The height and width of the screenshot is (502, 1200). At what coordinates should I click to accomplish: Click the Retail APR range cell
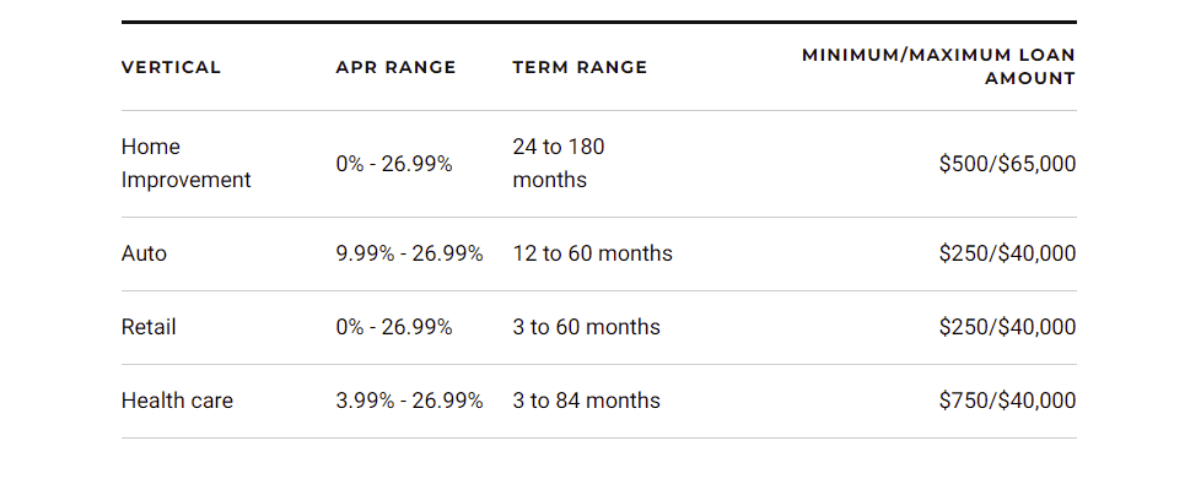click(394, 327)
